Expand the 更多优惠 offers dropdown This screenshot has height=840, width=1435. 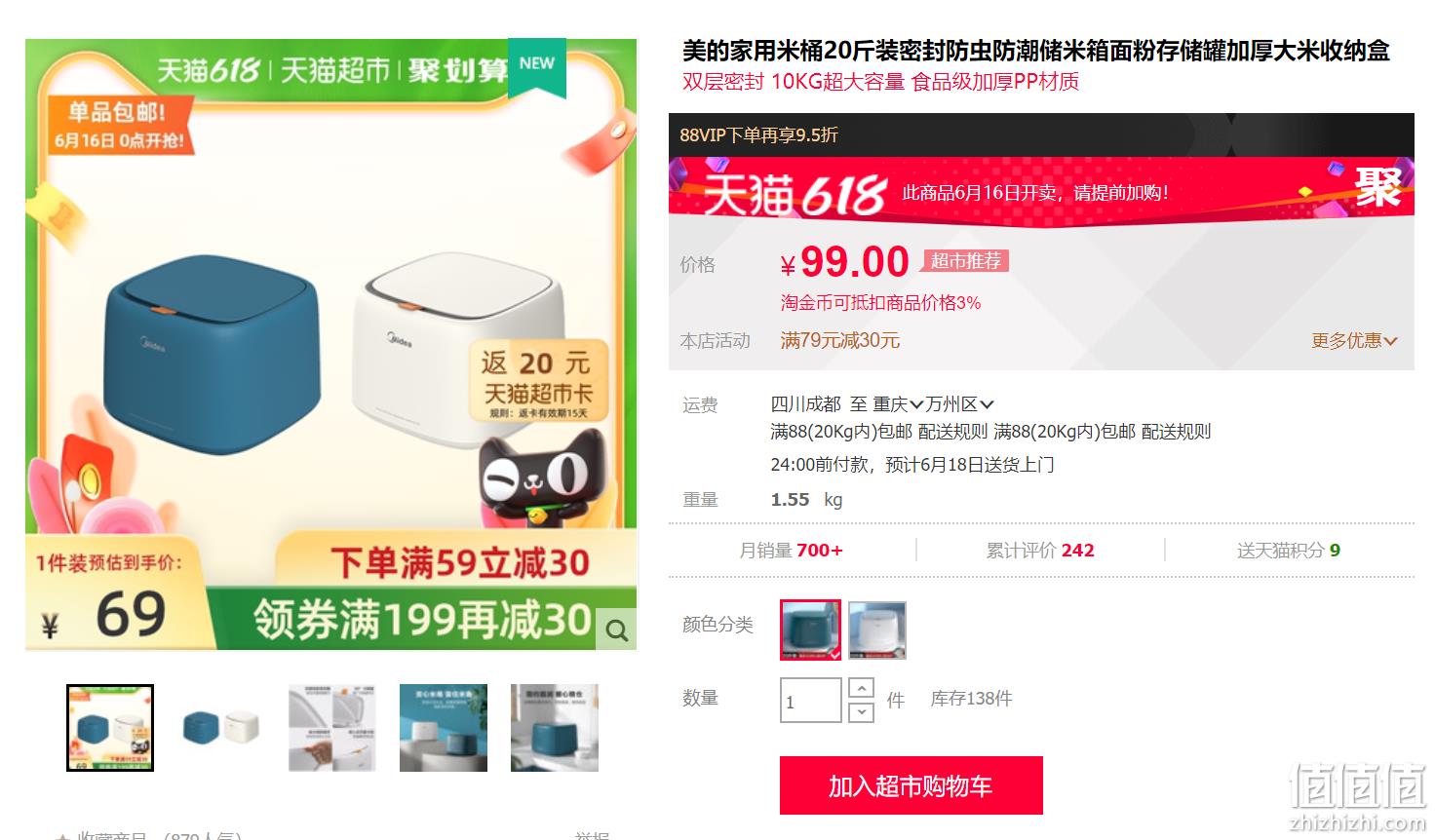(x=1354, y=341)
